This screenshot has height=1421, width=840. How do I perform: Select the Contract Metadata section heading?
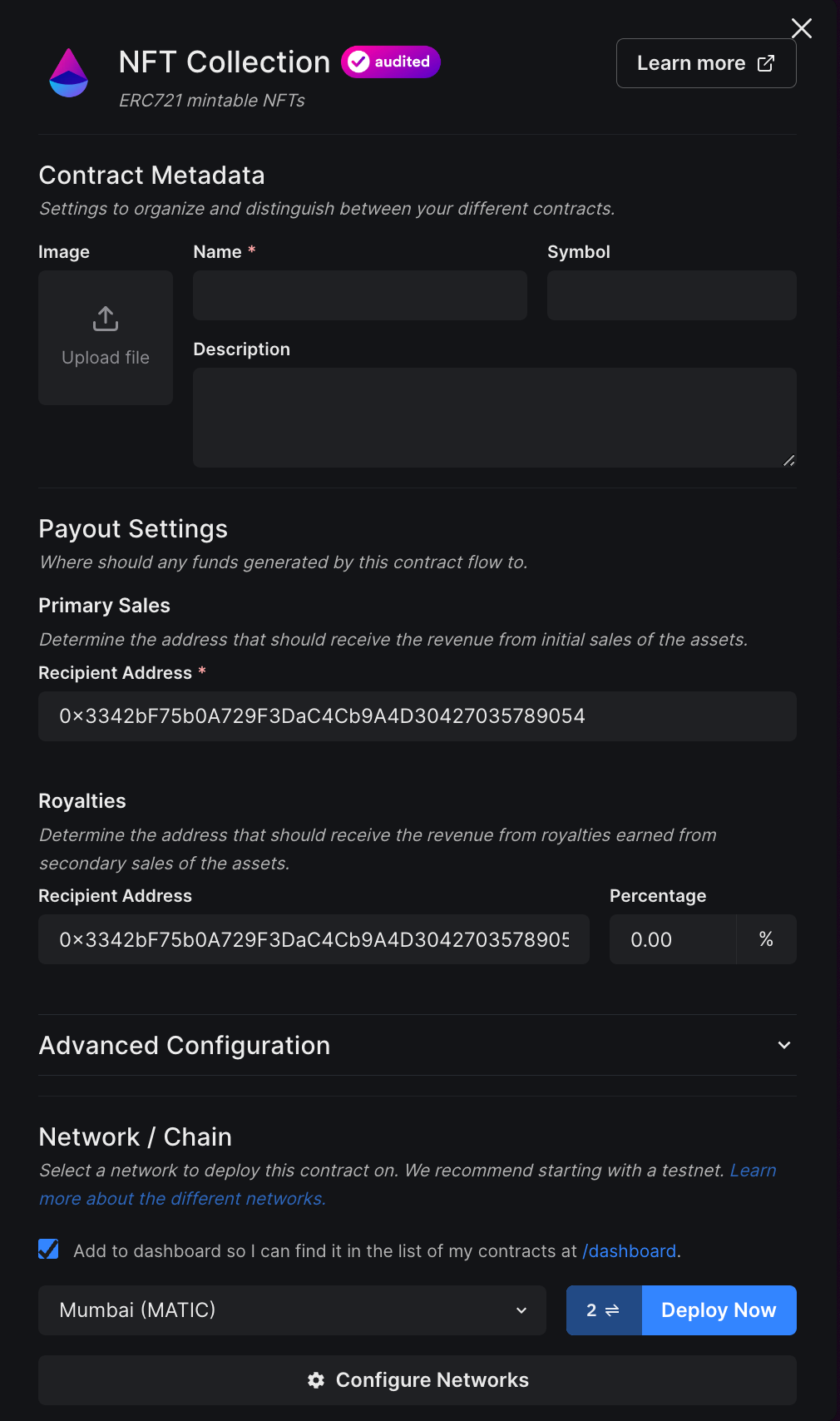pos(151,175)
